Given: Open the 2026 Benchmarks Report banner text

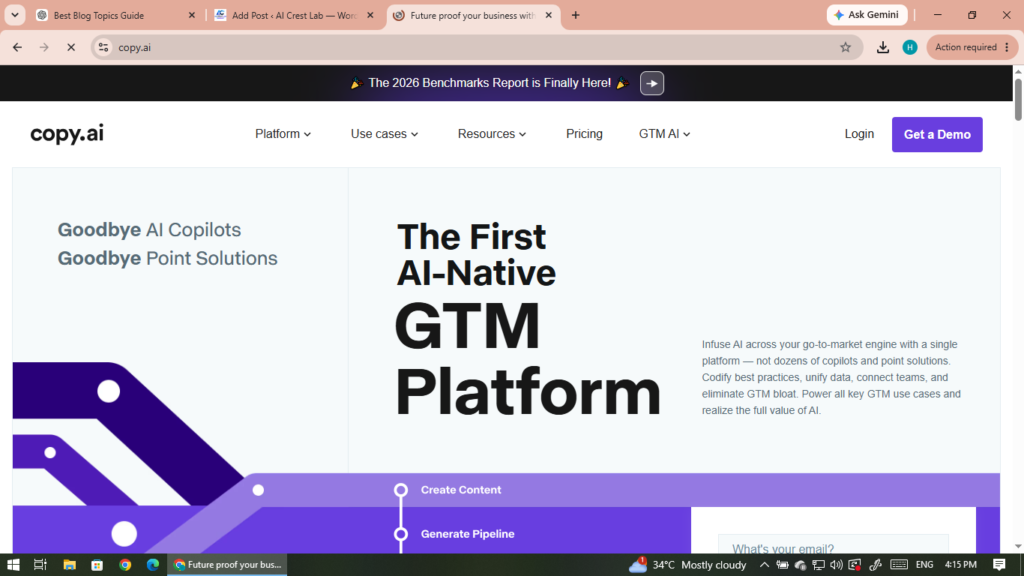Looking at the screenshot, I should [x=489, y=83].
